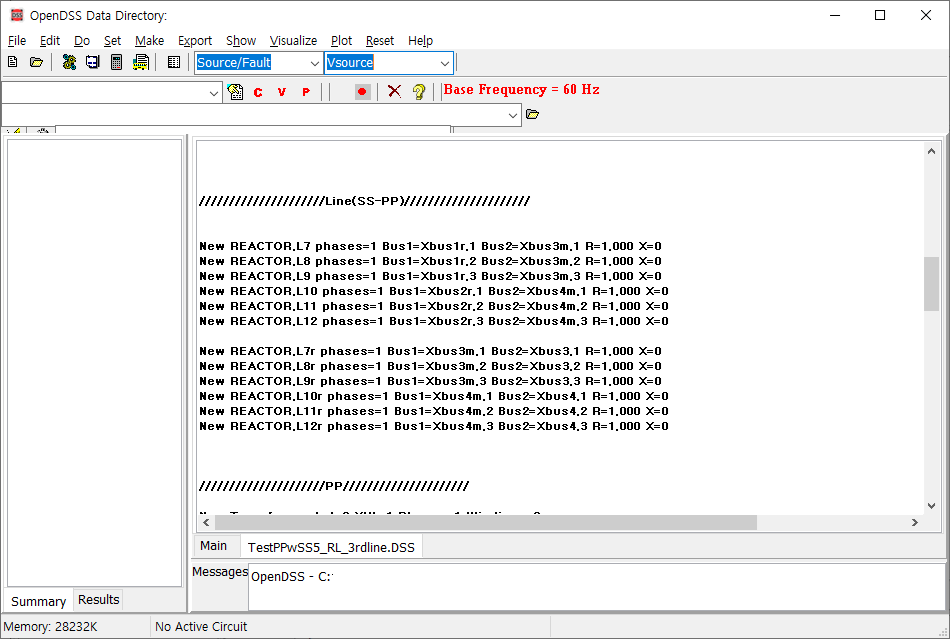950x639 pixels.
Task: Click the red V voltages button
Action: coord(282,92)
